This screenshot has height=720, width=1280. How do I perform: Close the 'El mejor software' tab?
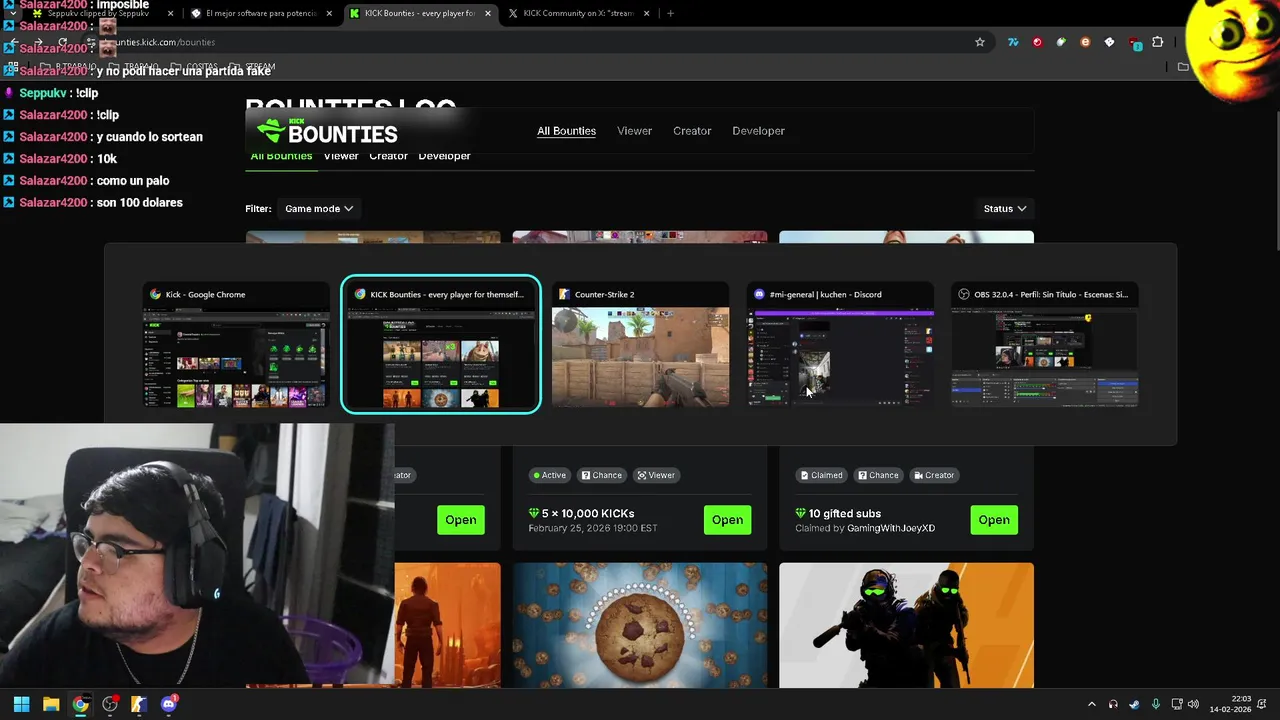331,13
